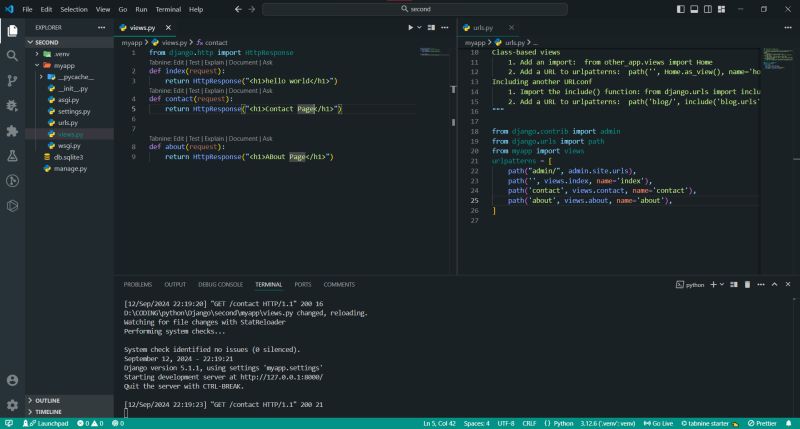Click the CRLF line ending indicator

529,423
